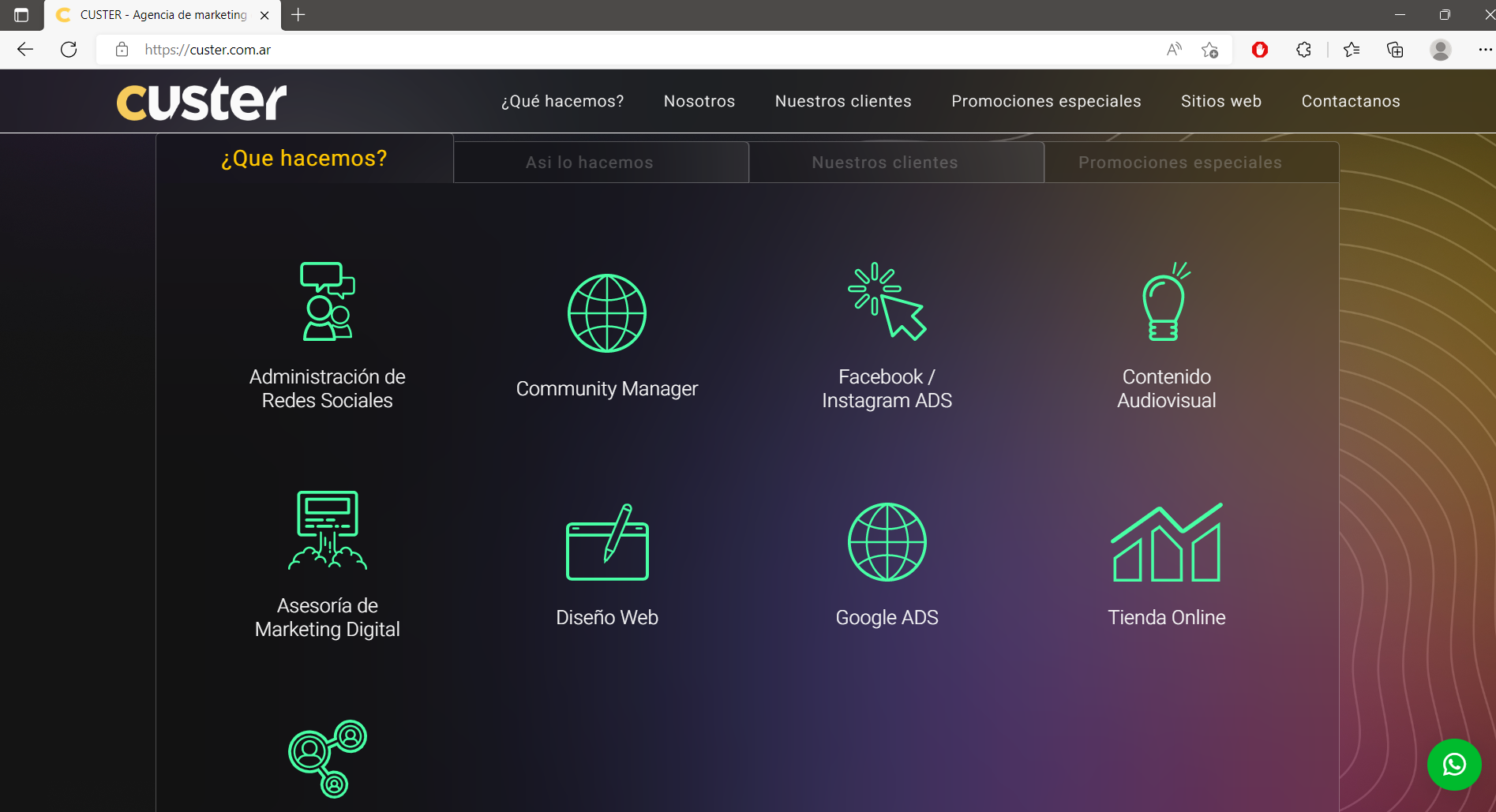Go back to the previous page

(25, 50)
